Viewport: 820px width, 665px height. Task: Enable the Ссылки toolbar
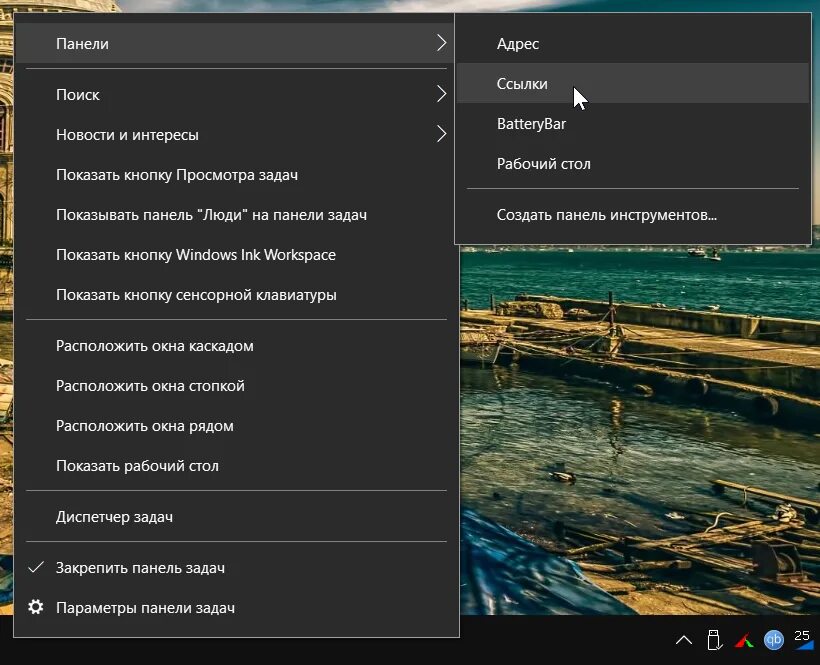[x=633, y=84]
